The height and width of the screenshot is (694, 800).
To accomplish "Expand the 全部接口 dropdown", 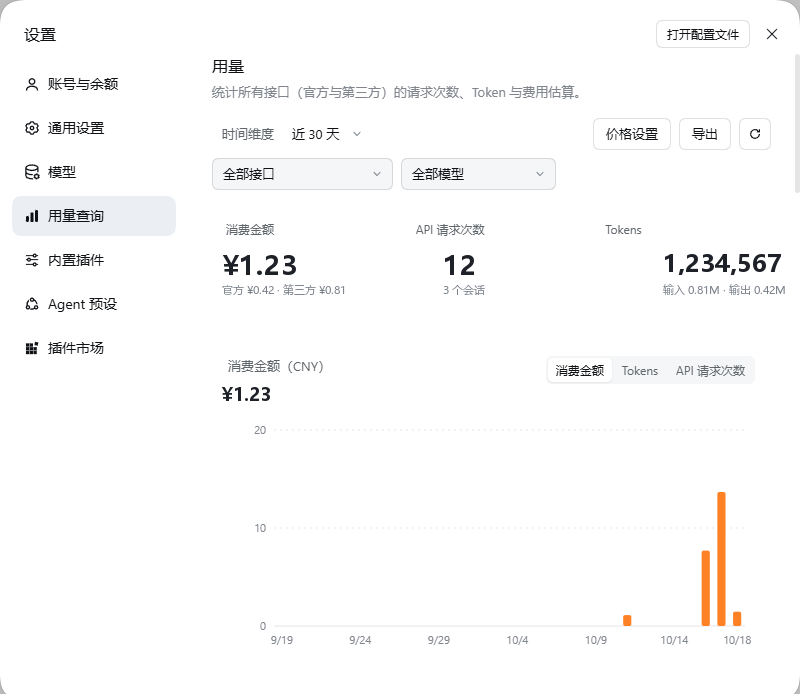I will [x=302, y=174].
